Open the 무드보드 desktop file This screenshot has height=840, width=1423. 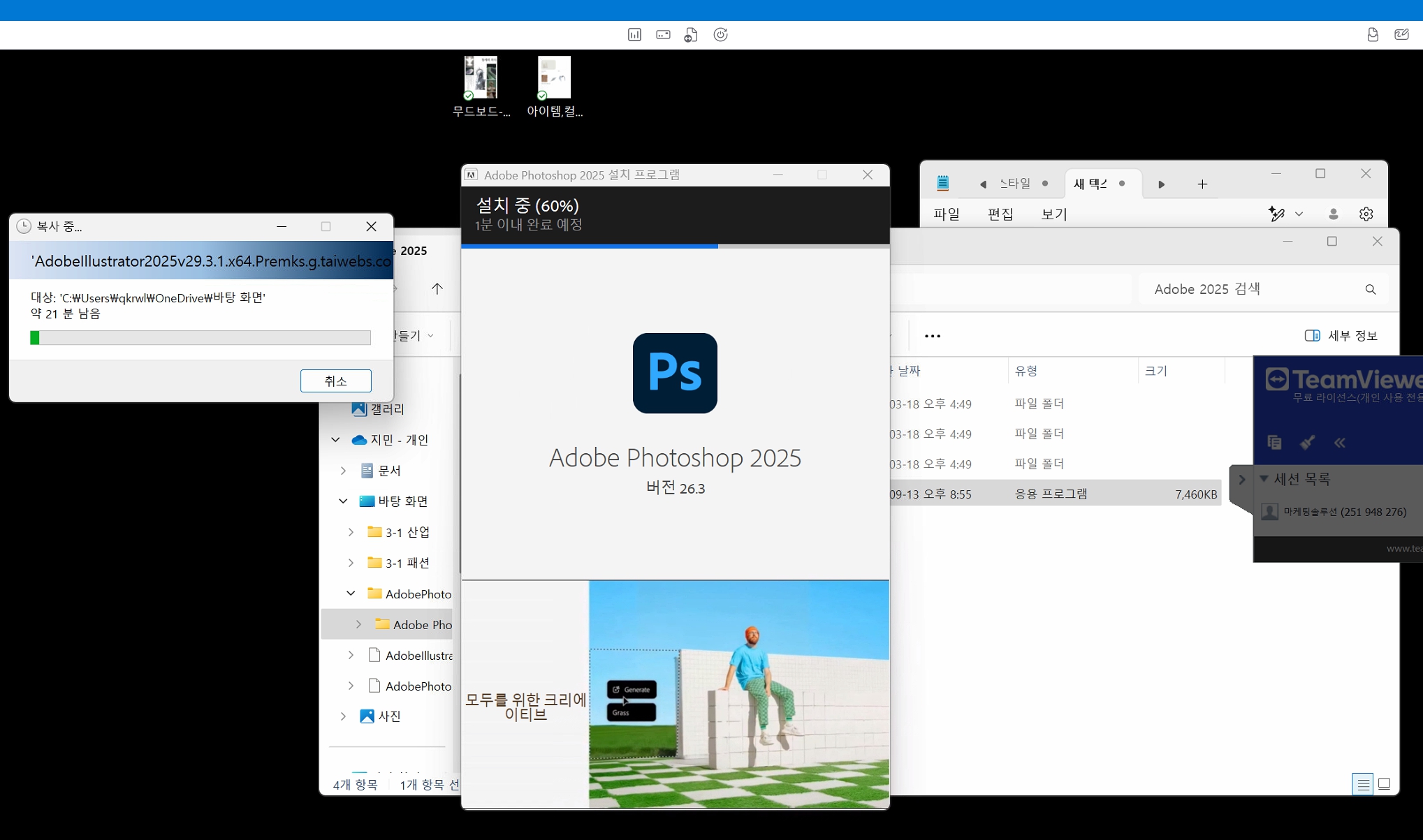[481, 87]
